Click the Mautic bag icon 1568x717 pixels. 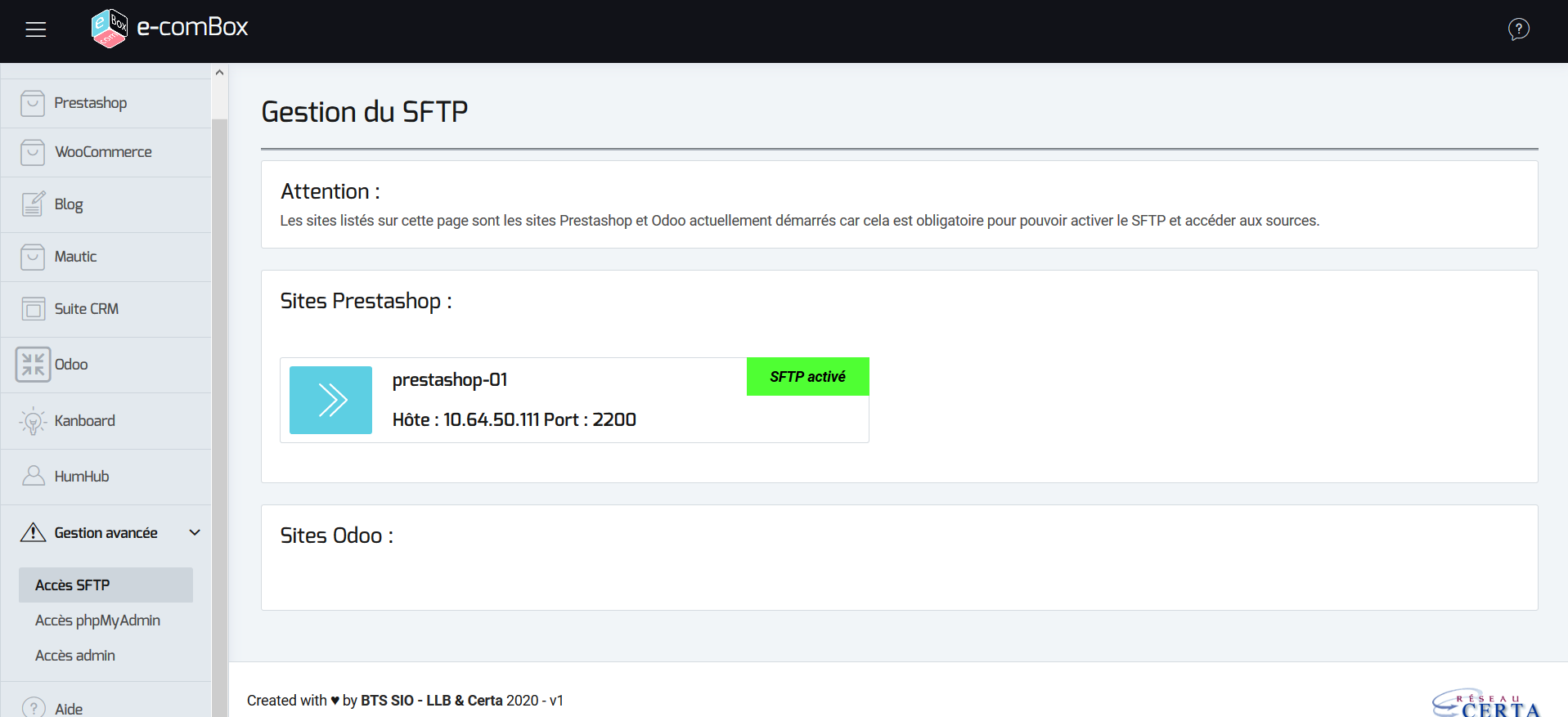pos(33,257)
